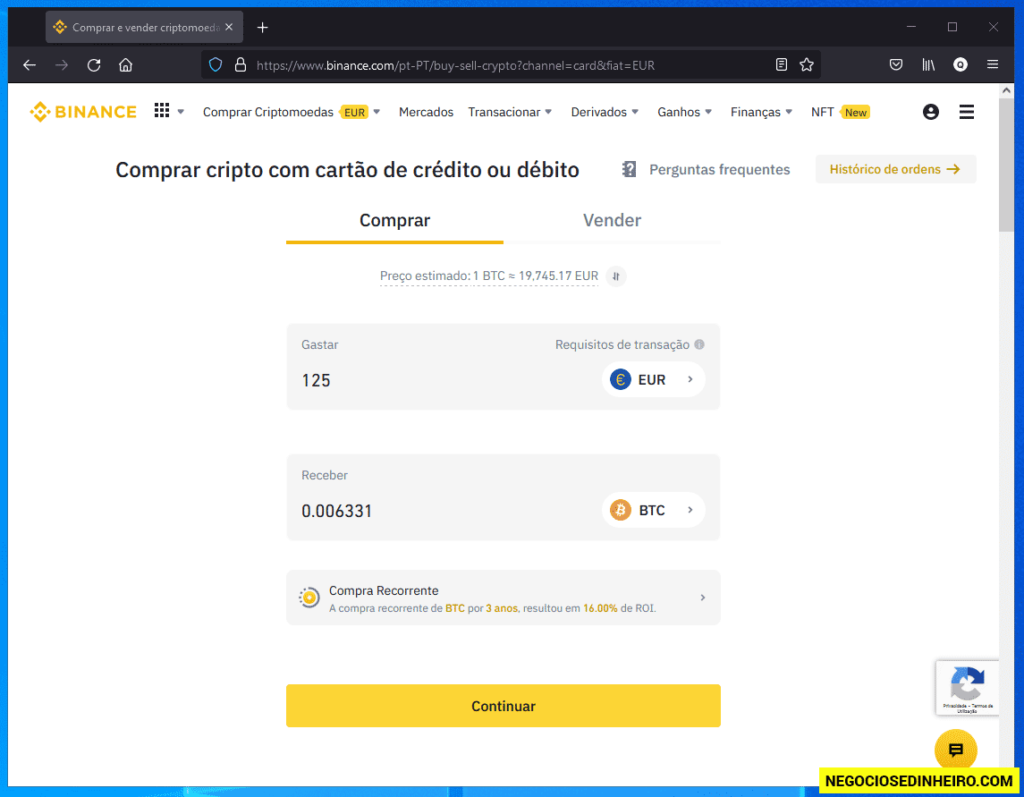The image size is (1024, 797).
Task: Click the scrollbar up arrow
Action: point(1006,91)
